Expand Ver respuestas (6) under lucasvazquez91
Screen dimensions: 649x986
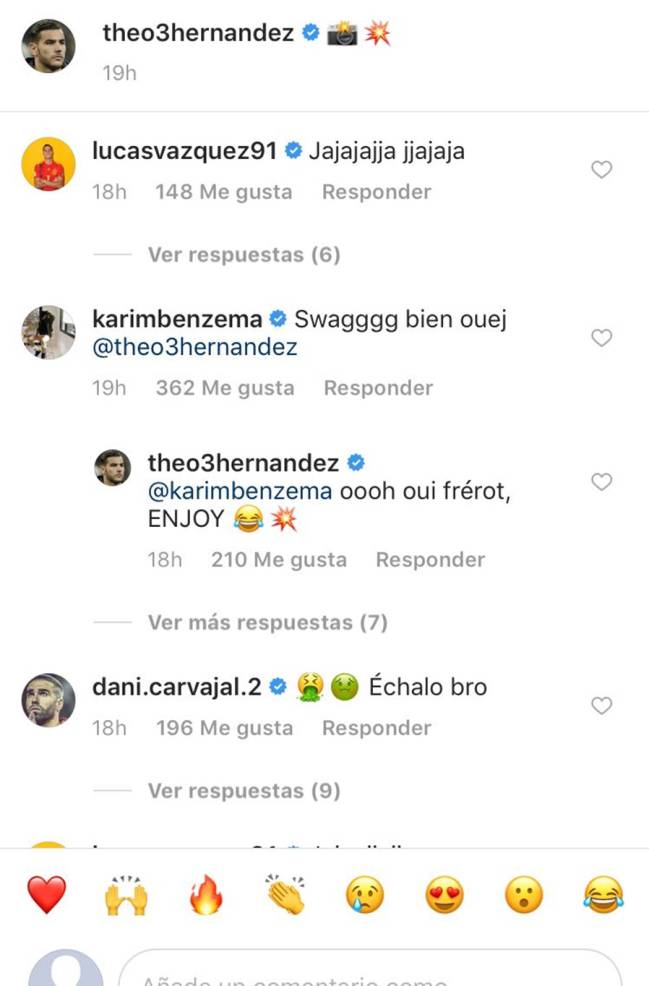tap(244, 255)
